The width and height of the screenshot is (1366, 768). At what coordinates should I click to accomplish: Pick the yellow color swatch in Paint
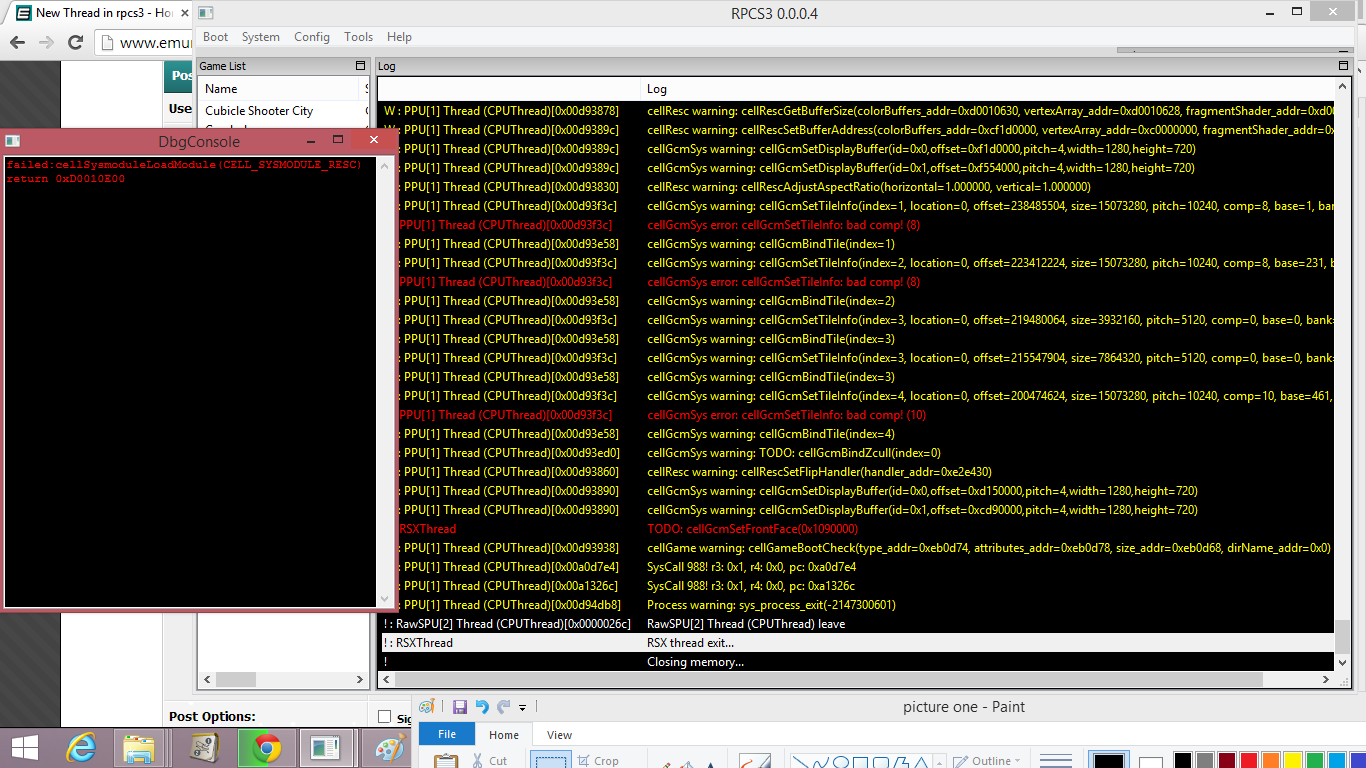pyautogui.click(x=1292, y=761)
